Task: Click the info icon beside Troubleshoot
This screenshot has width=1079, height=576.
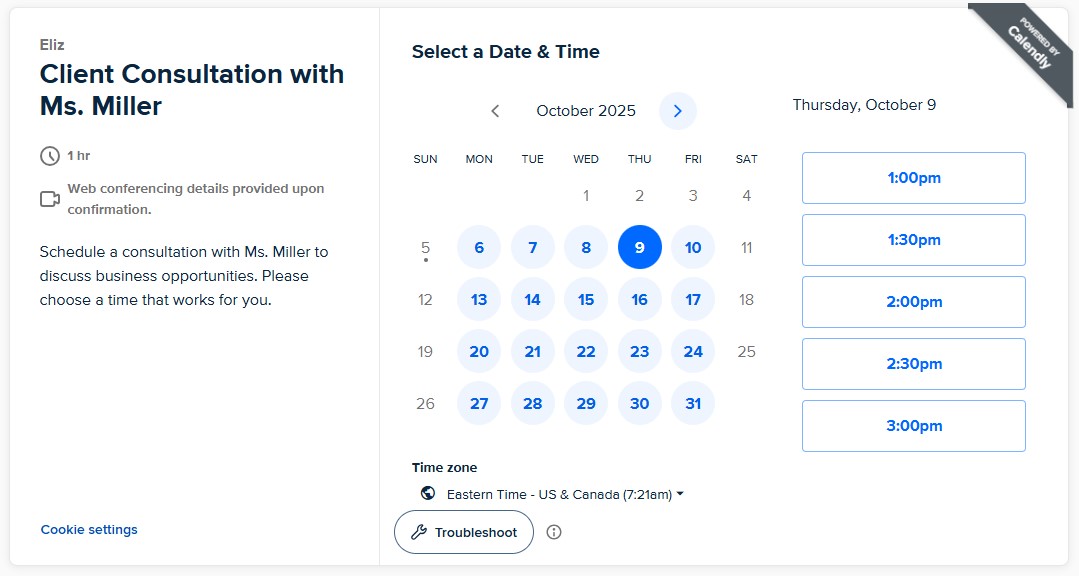Action: tap(554, 532)
